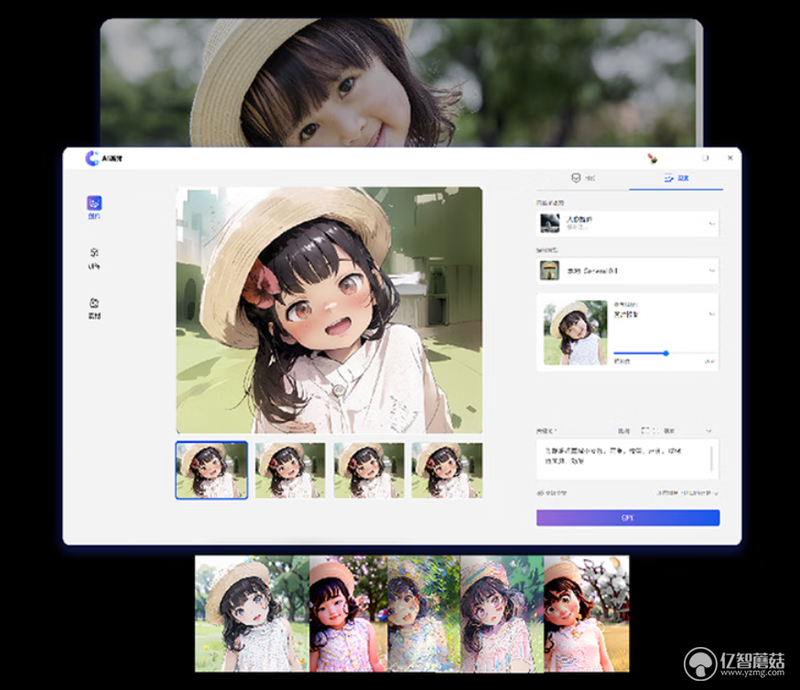Maximize the AI painting window
The height and width of the screenshot is (690, 800).
pyautogui.click(x=706, y=158)
